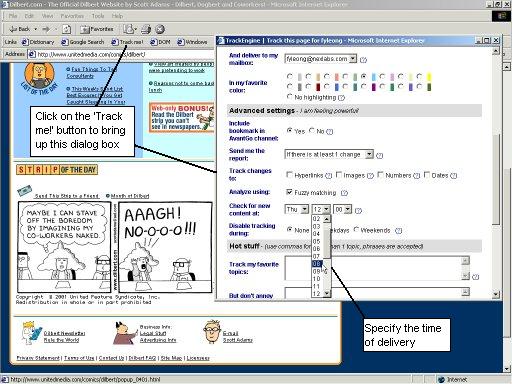
Task: Open the Google Search links bar shortcut
Action: coord(83,42)
